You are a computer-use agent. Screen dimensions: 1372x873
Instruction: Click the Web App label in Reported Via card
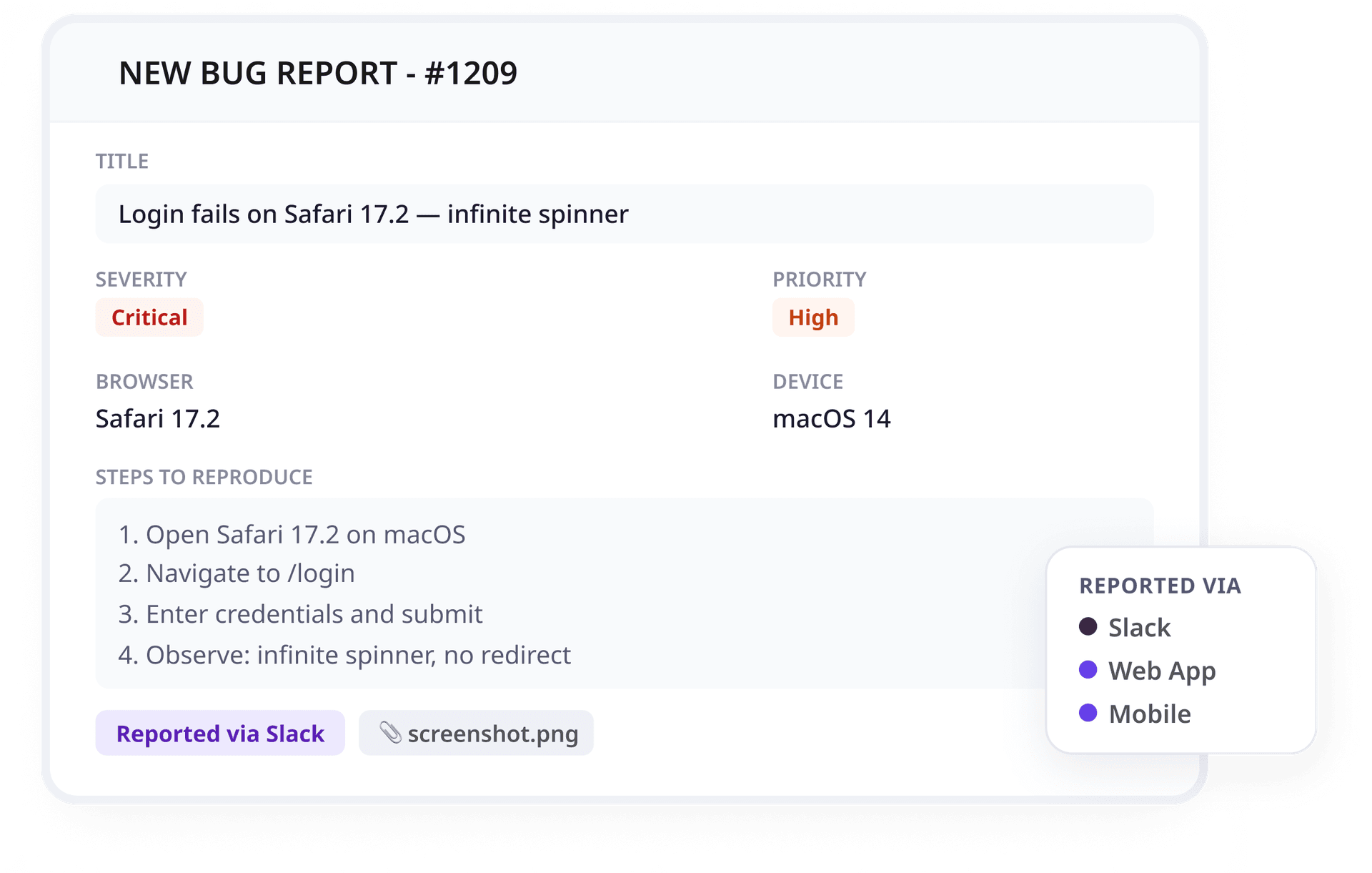1162,671
